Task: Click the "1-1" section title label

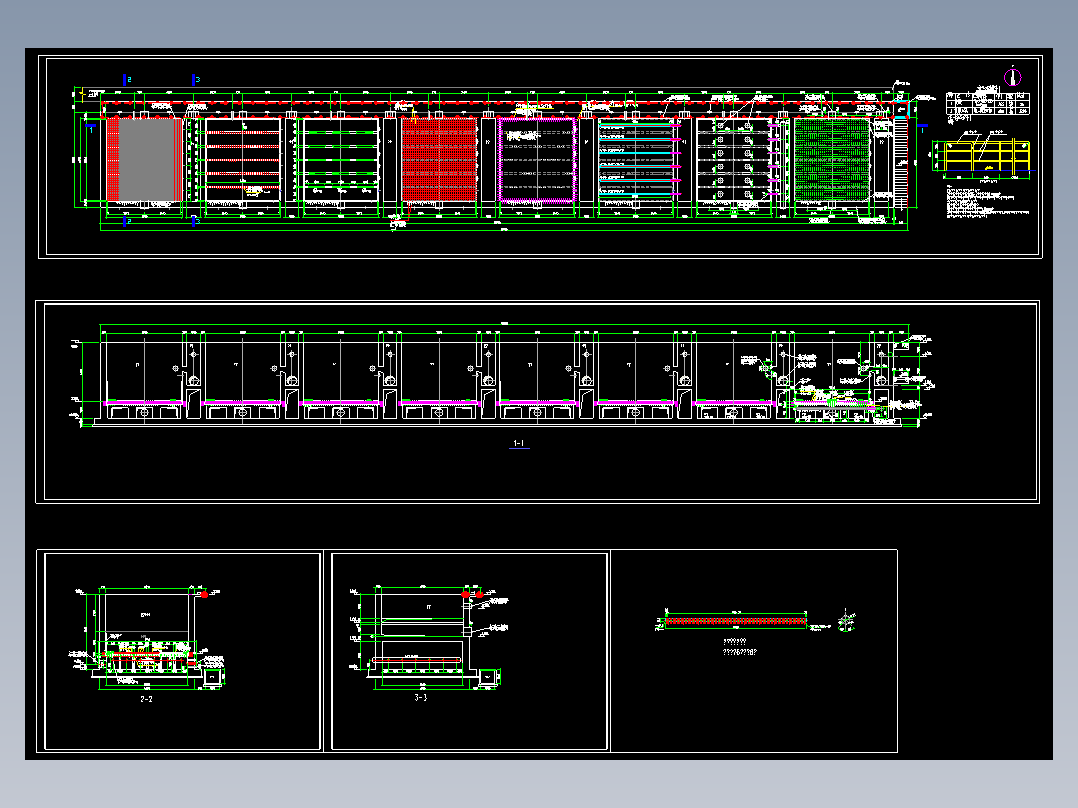Action: tap(519, 444)
